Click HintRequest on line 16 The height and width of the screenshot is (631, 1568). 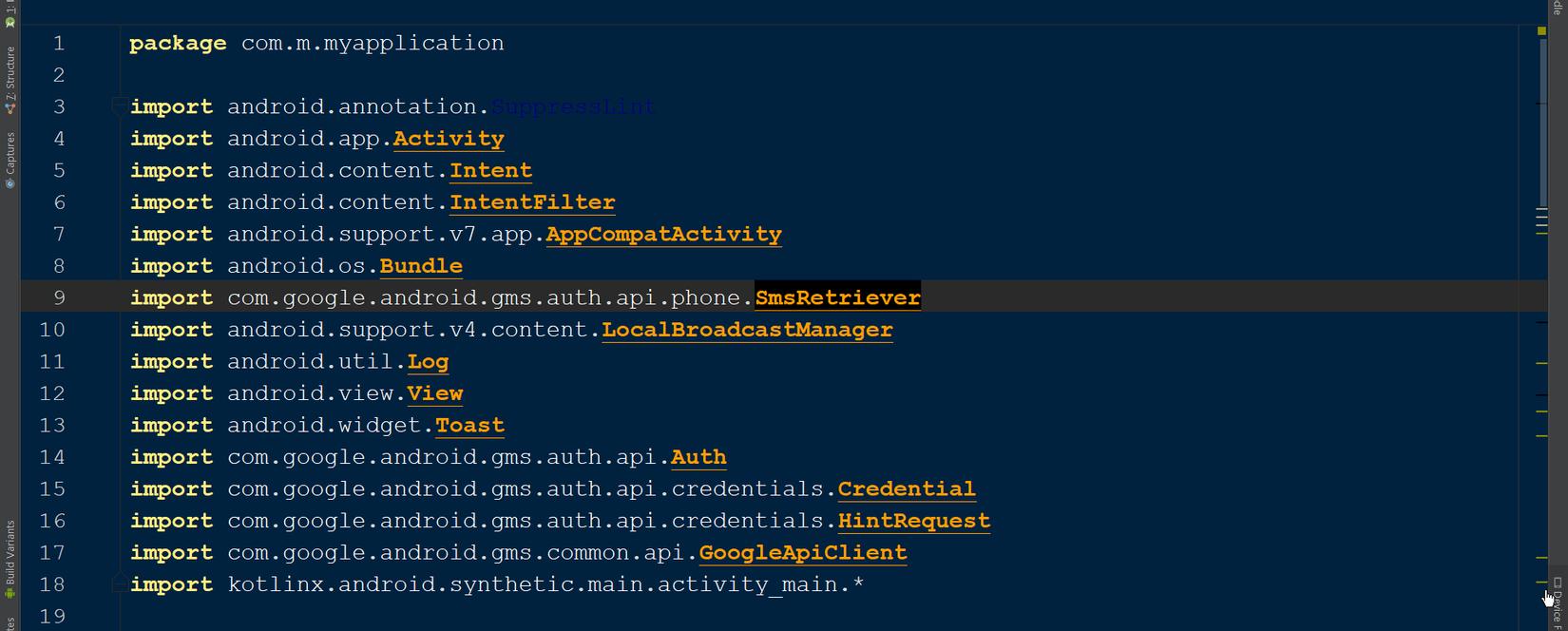pyautogui.click(x=913, y=521)
